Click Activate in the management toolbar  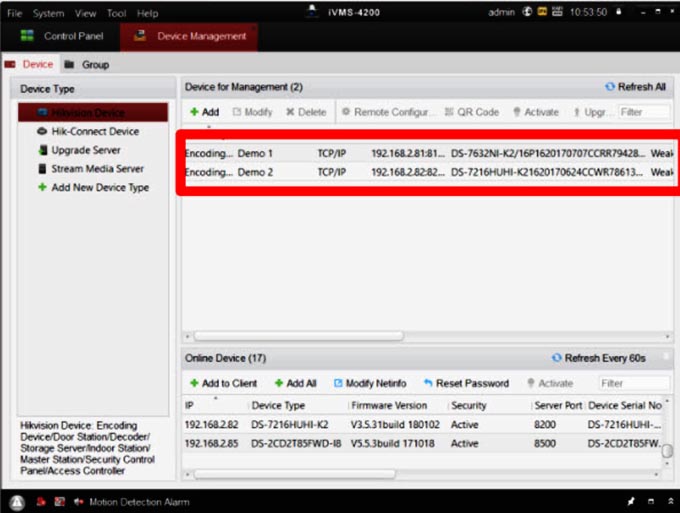click(x=536, y=112)
